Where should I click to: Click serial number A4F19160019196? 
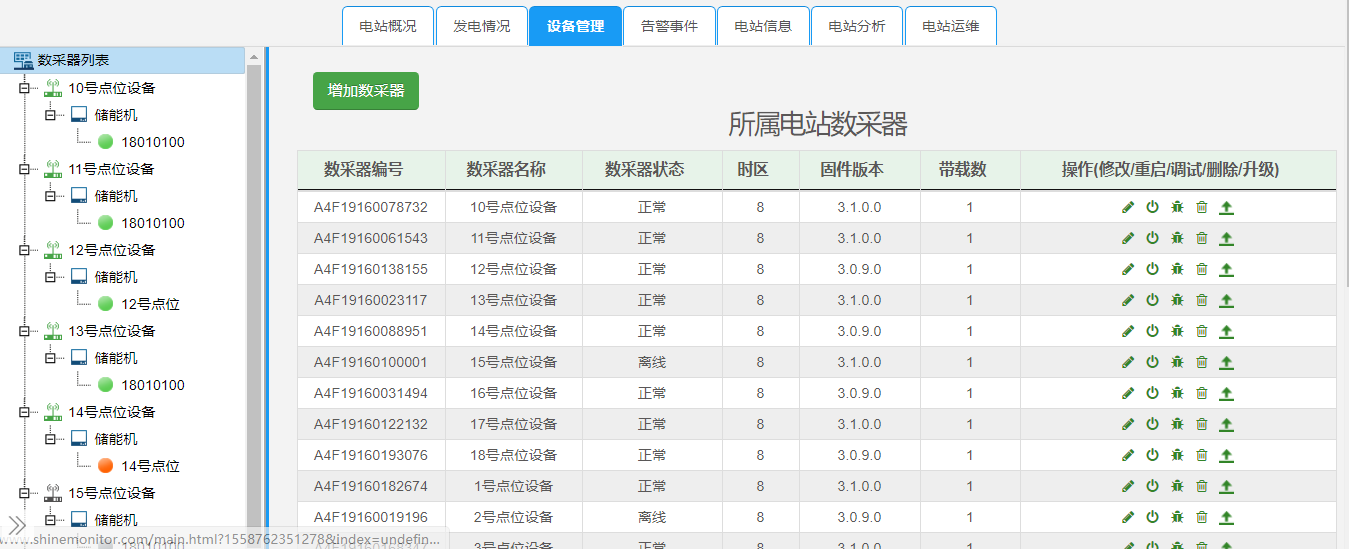(x=371, y=518)
